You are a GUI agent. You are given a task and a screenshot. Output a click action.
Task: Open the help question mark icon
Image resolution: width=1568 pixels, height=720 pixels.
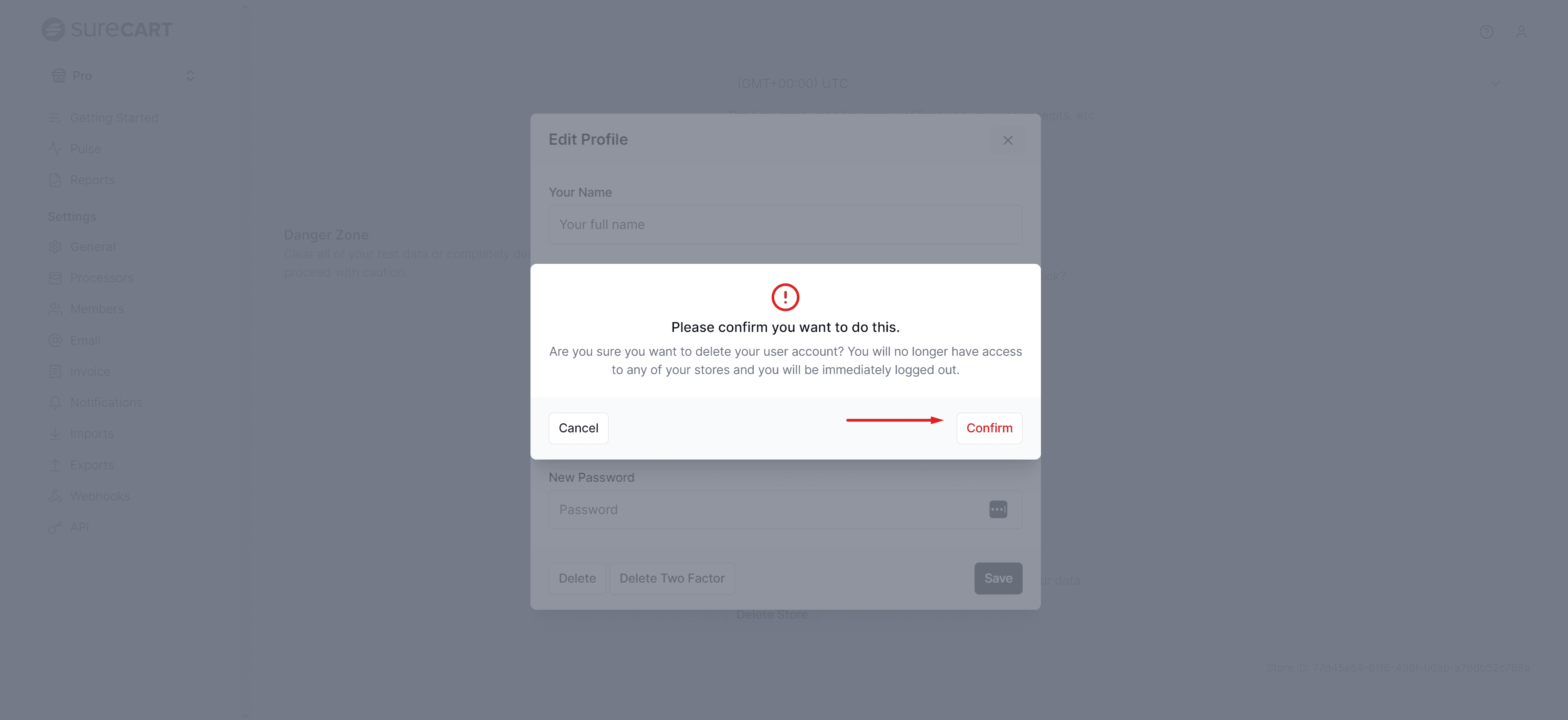(1486, 31)
